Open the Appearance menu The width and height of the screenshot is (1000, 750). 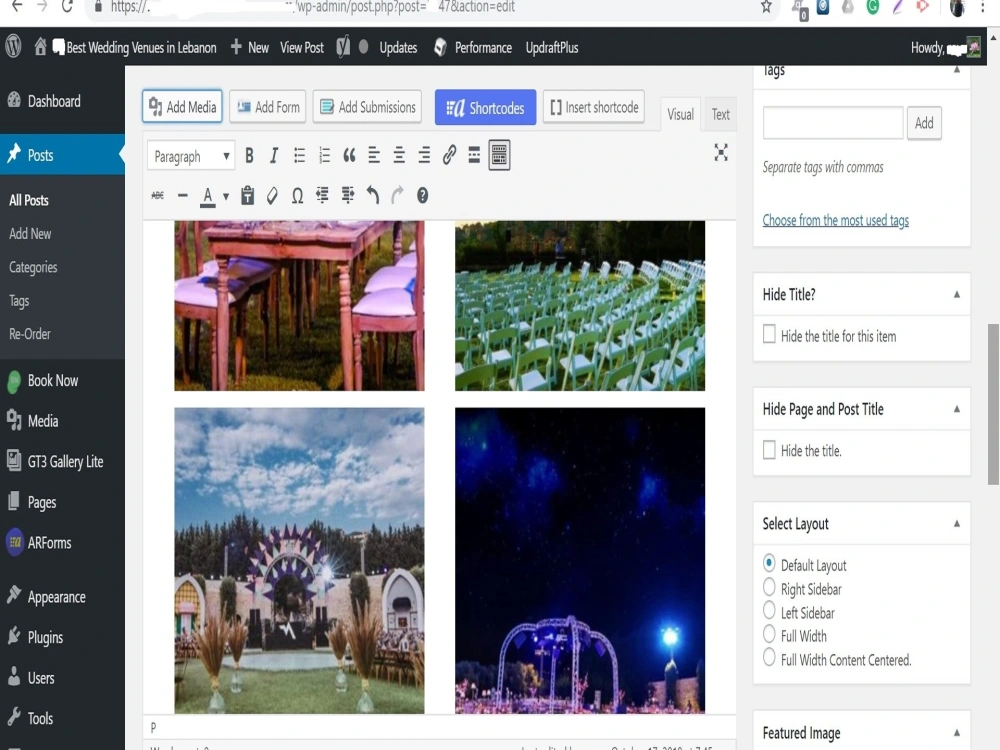[x=62, y=597]
